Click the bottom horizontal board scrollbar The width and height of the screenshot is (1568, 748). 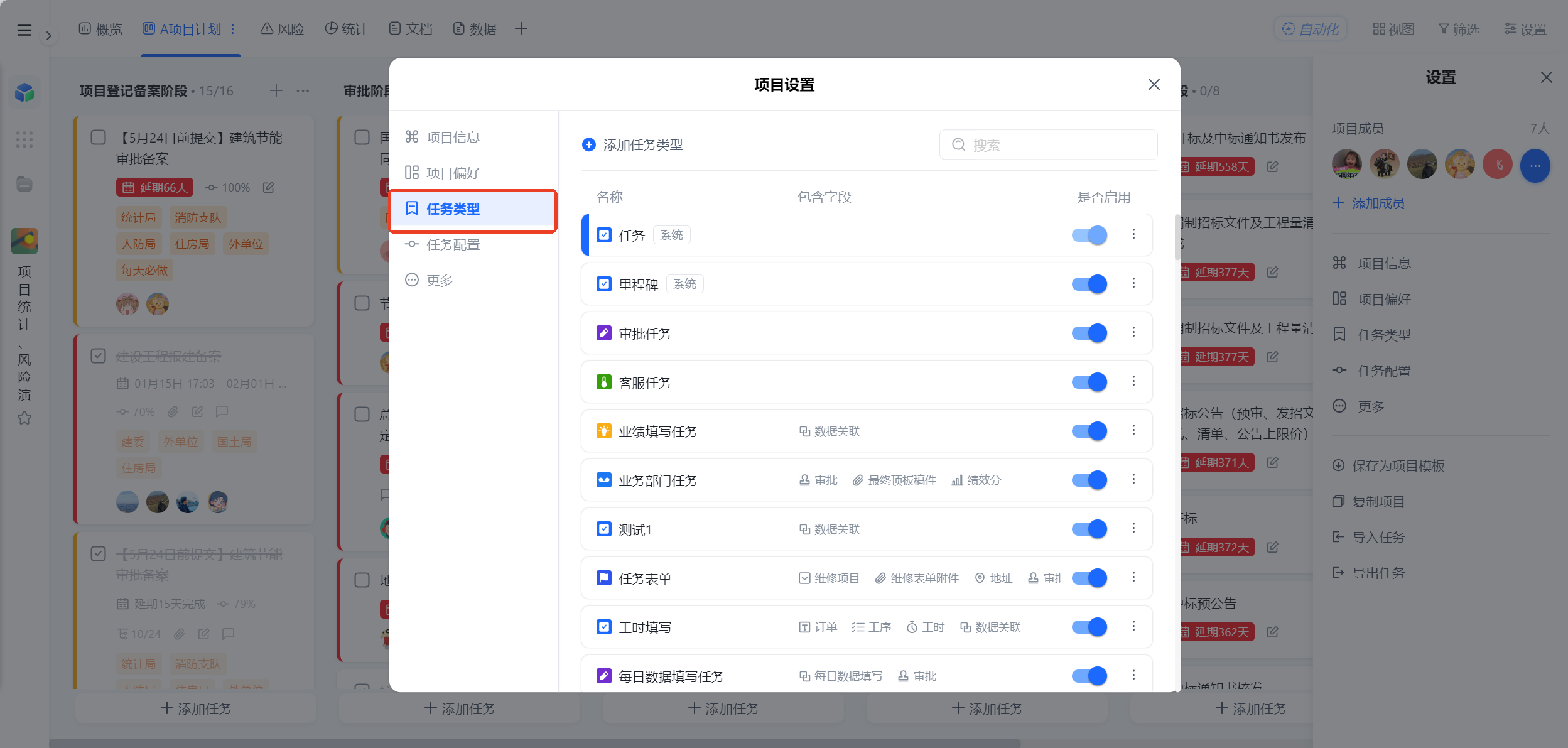534,743
